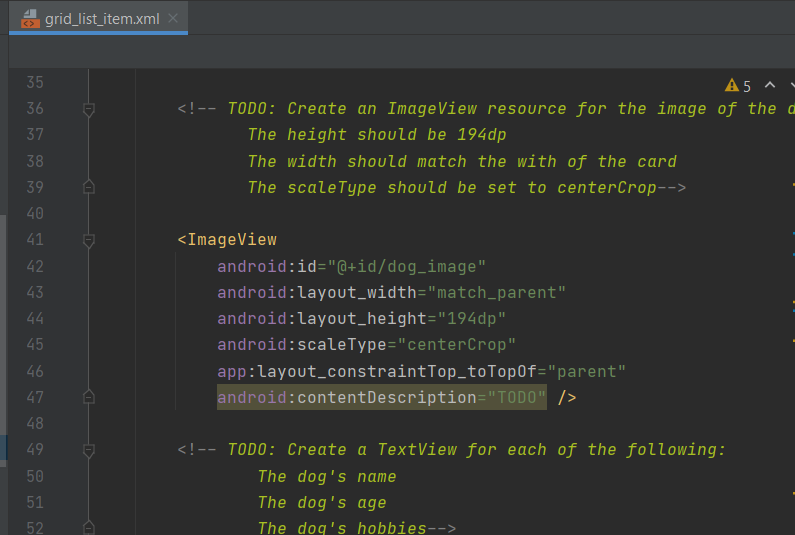Click the fold end marker at line 39

click(89, 187)
